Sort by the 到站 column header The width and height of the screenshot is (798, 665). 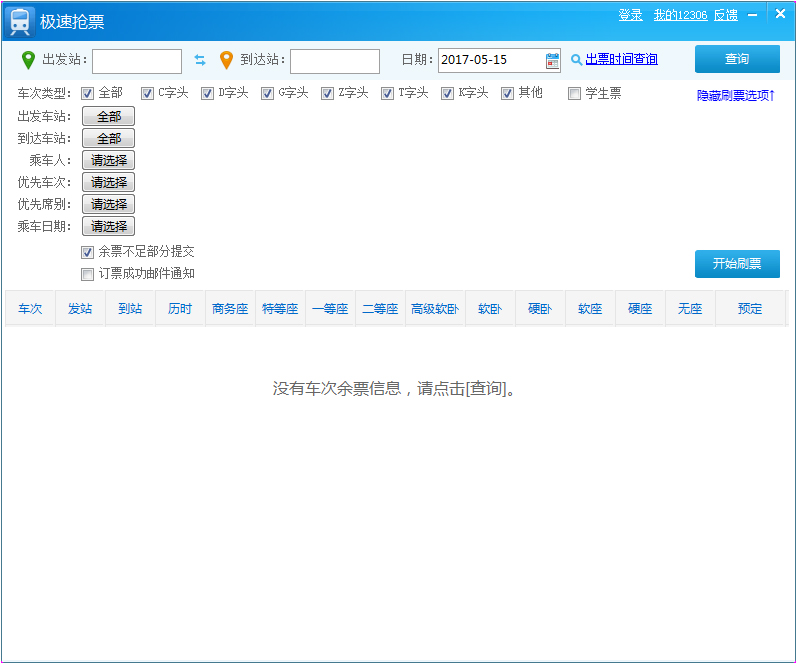point(130,309)
